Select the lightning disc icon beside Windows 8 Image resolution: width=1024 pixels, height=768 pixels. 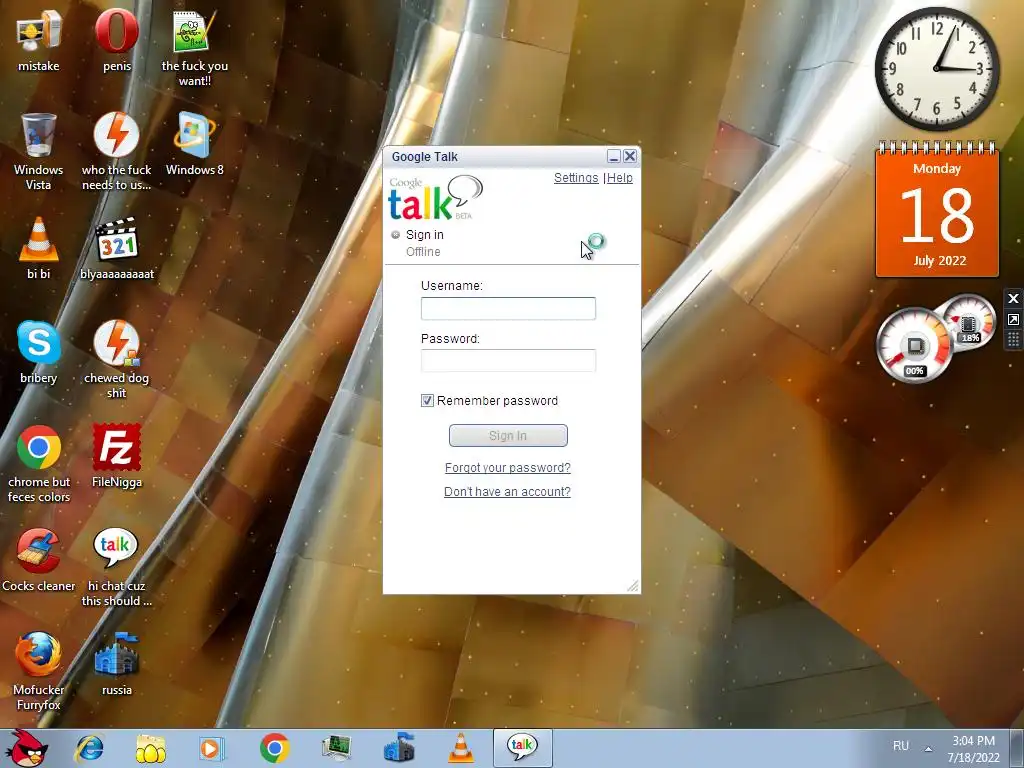tap(117, 135)
